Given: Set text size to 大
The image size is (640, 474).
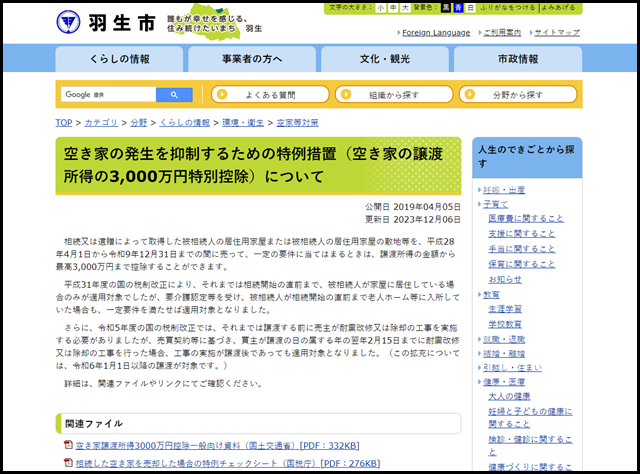Looking at the screenshot, I should point(405,8).
